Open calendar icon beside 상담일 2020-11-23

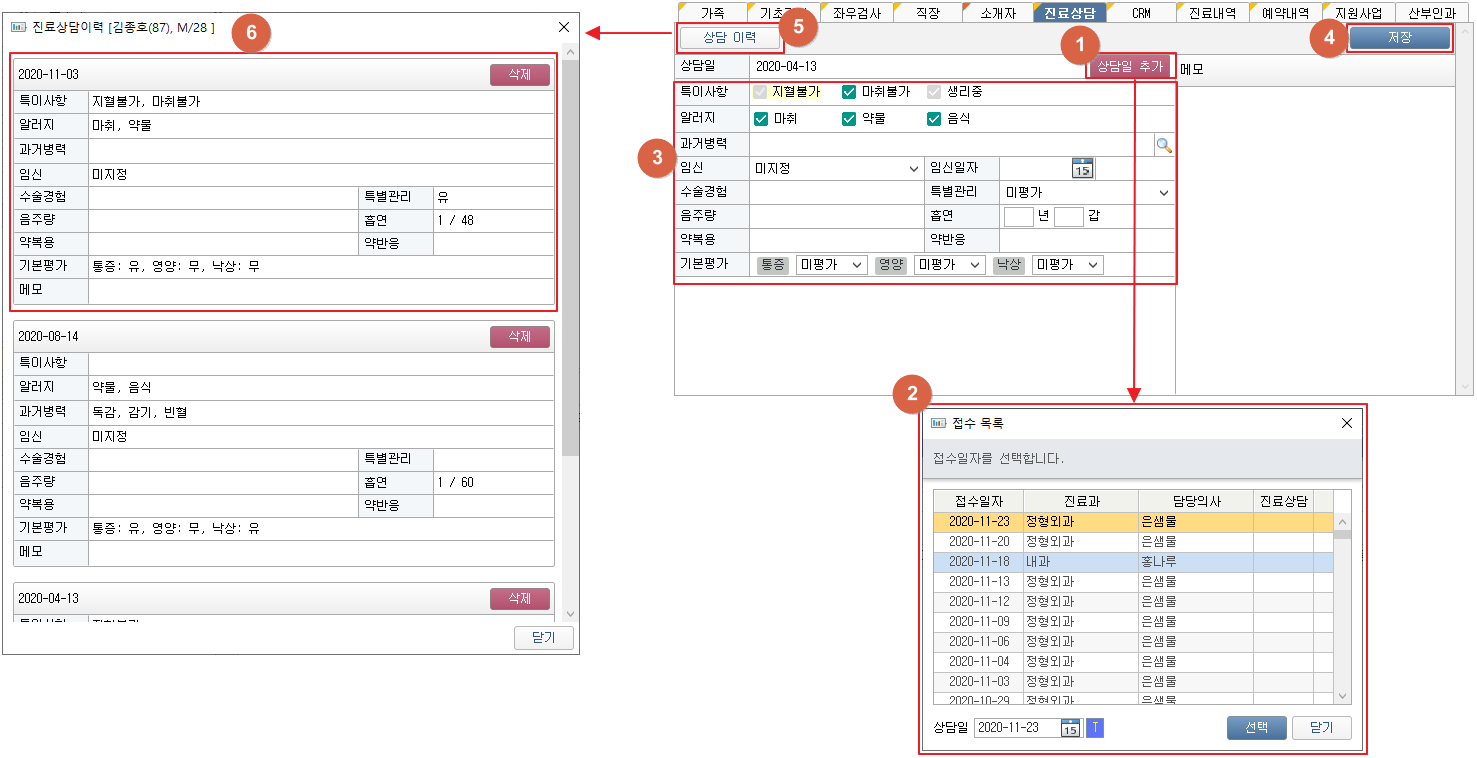click(x=1070, y=728)
